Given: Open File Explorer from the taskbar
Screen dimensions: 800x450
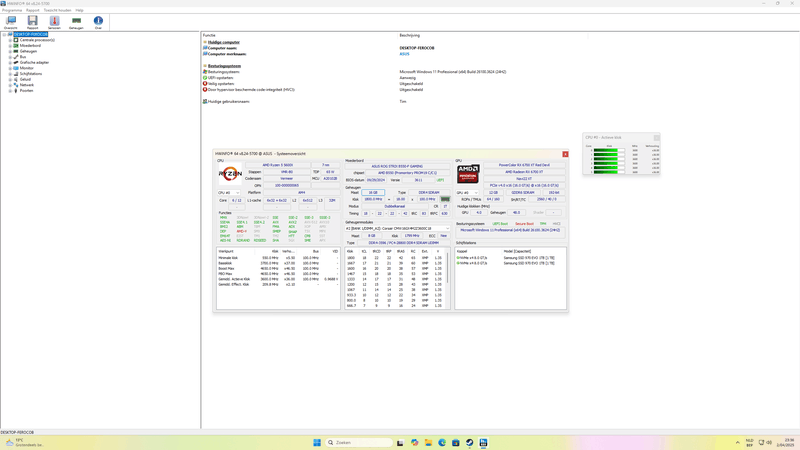Looking at the screenshot, I should (x=428, y=442).
